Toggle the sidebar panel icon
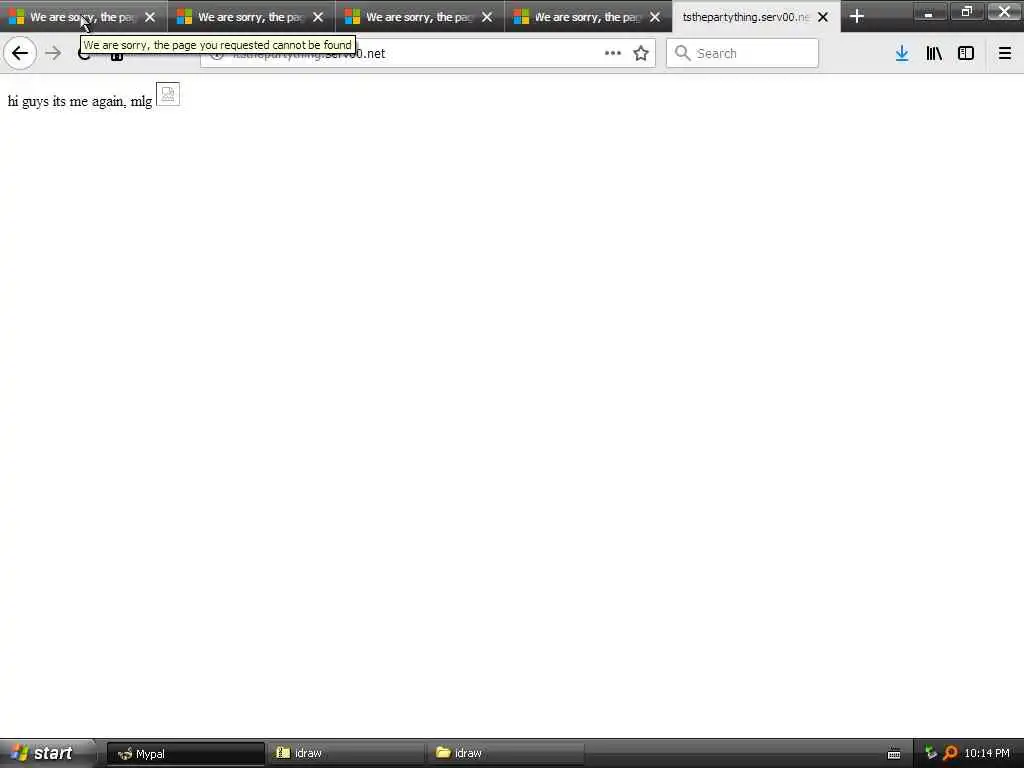The width and height of the screenshot is (1024, 768). (966, 53)
